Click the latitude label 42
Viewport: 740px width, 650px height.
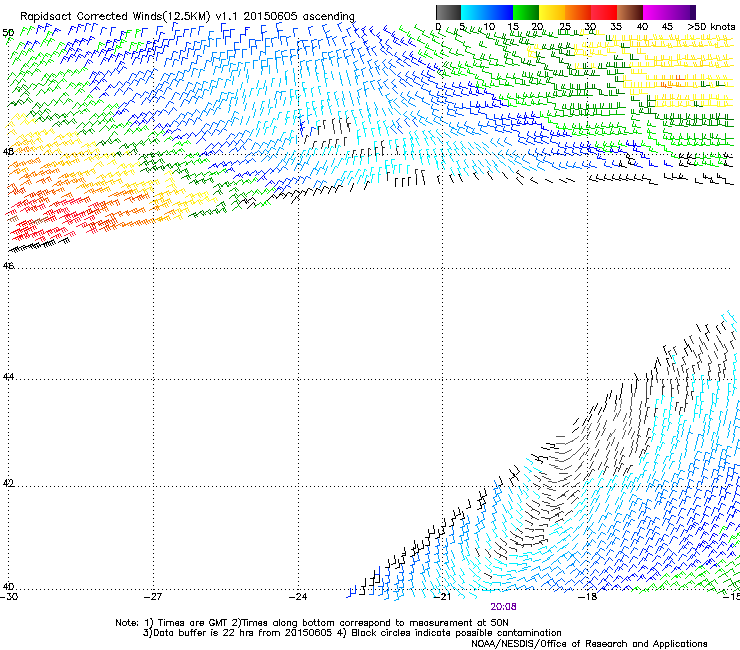(8, 484)
